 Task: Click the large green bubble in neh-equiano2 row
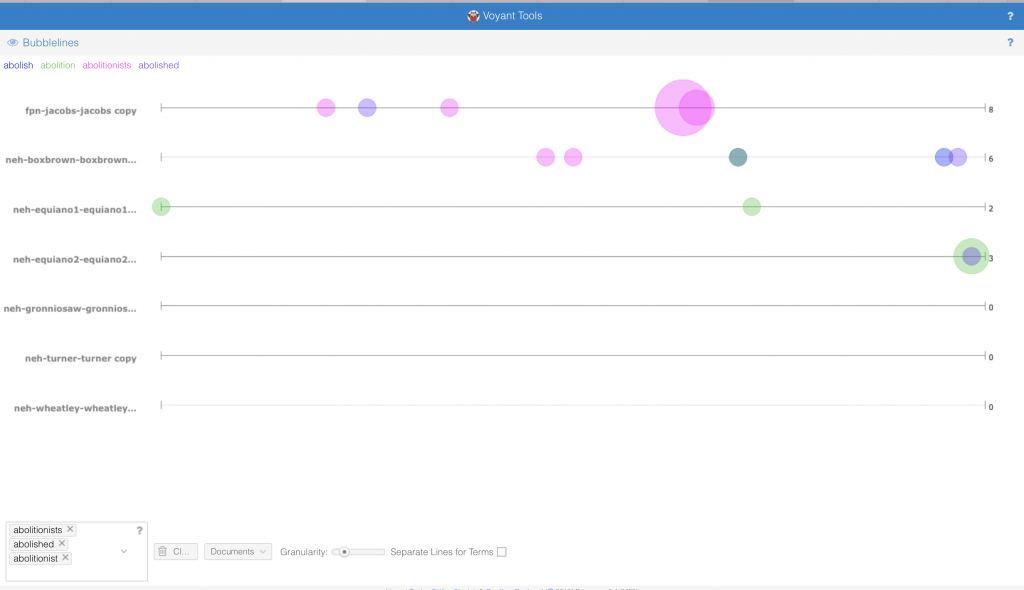click(971, 257)
